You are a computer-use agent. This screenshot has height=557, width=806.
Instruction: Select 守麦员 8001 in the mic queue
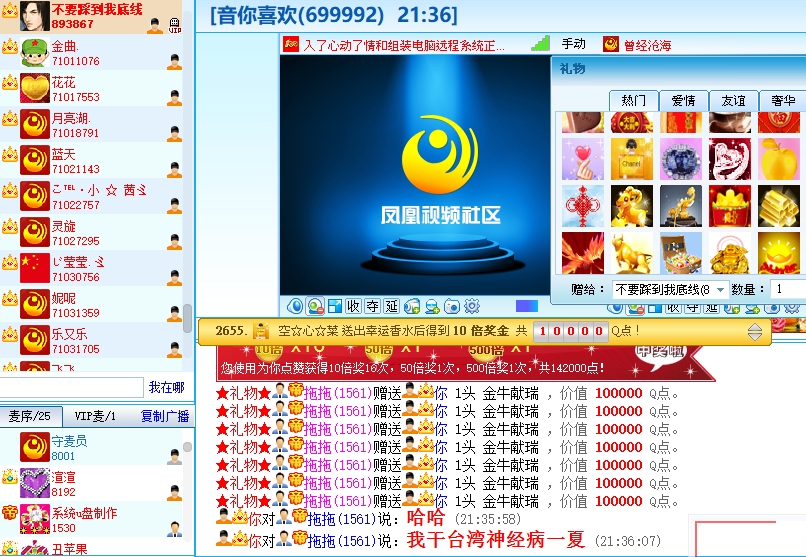click(91, 447)
